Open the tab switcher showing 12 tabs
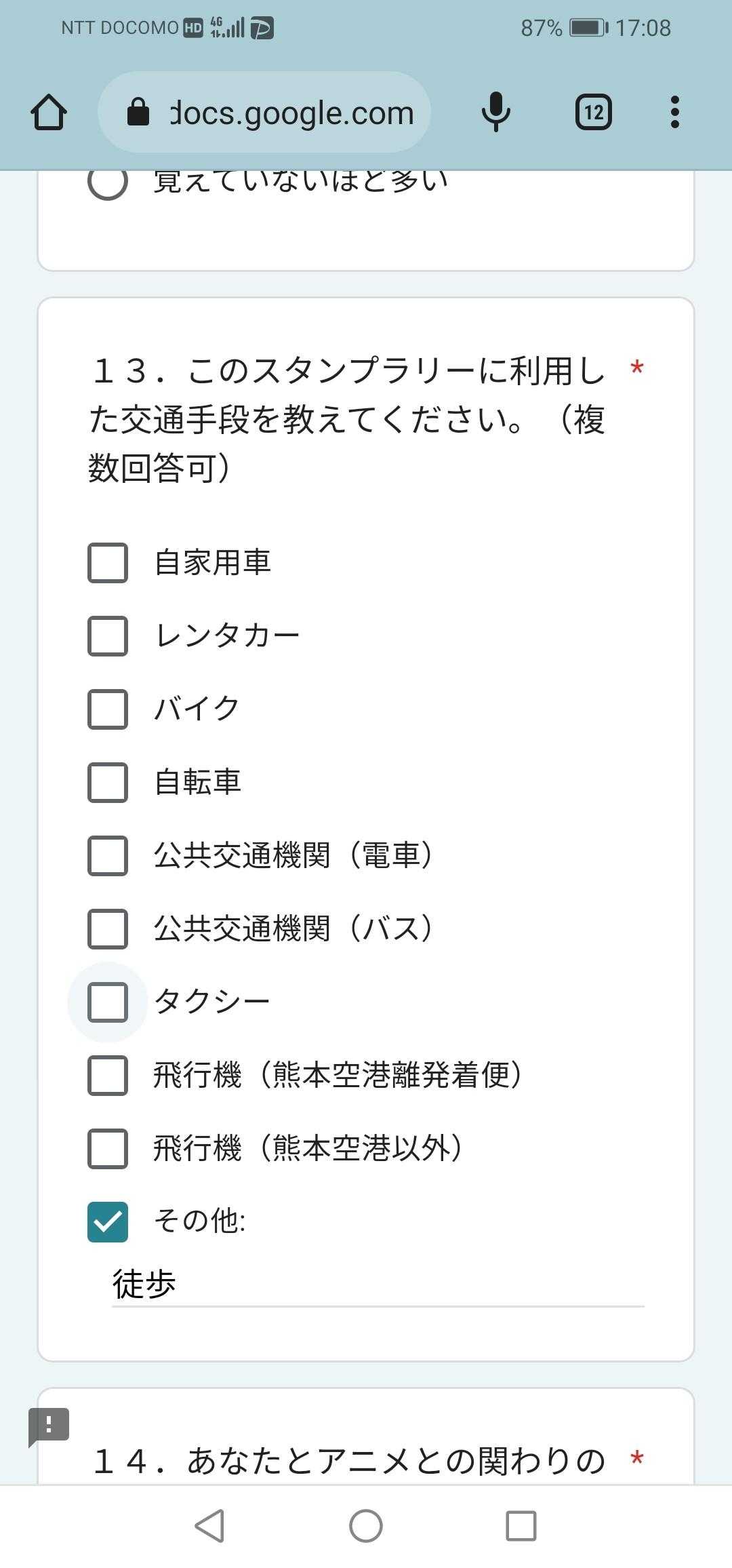This screenshot has height=1568, width=732. [x=593, y=112]
